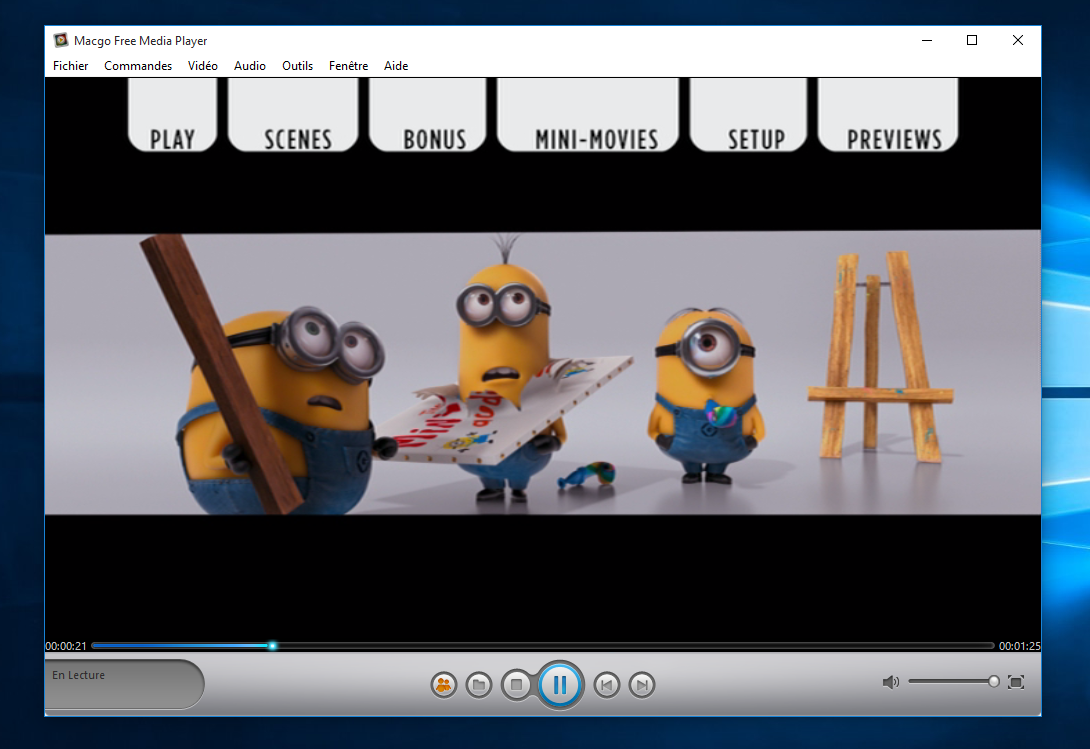Pause playback with the pause button

(x=560, y=685)
